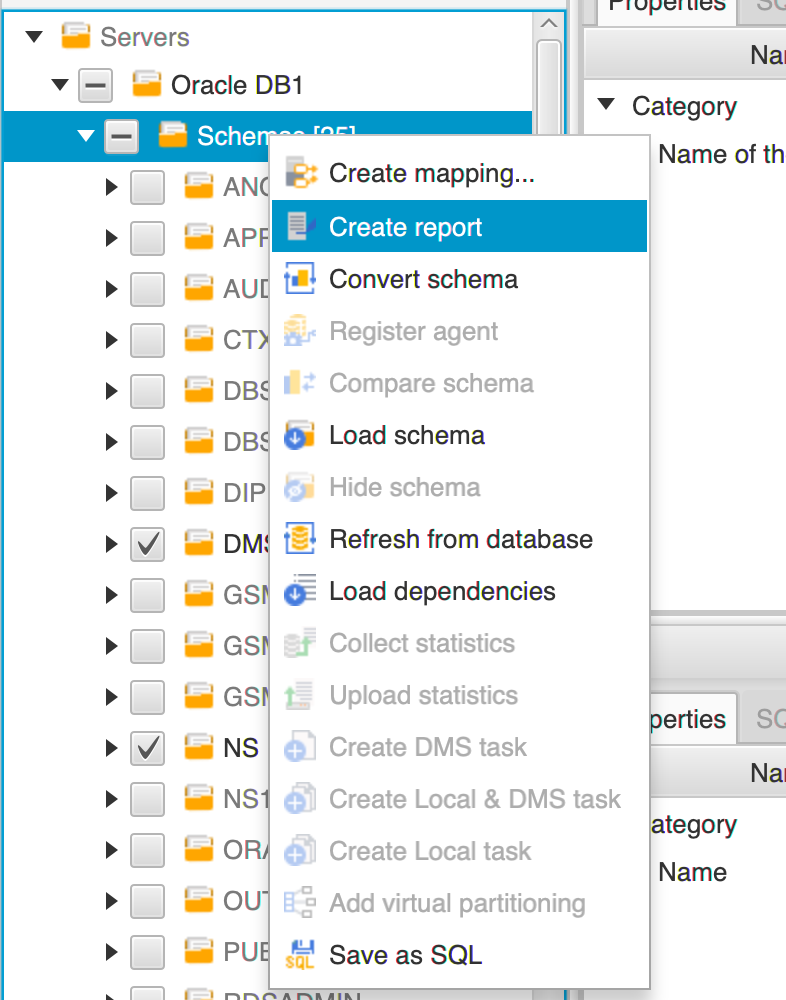This screenshot has width=786, height=1000.
Task: Choose Create mapping from context menu
Action: [459, 173]
